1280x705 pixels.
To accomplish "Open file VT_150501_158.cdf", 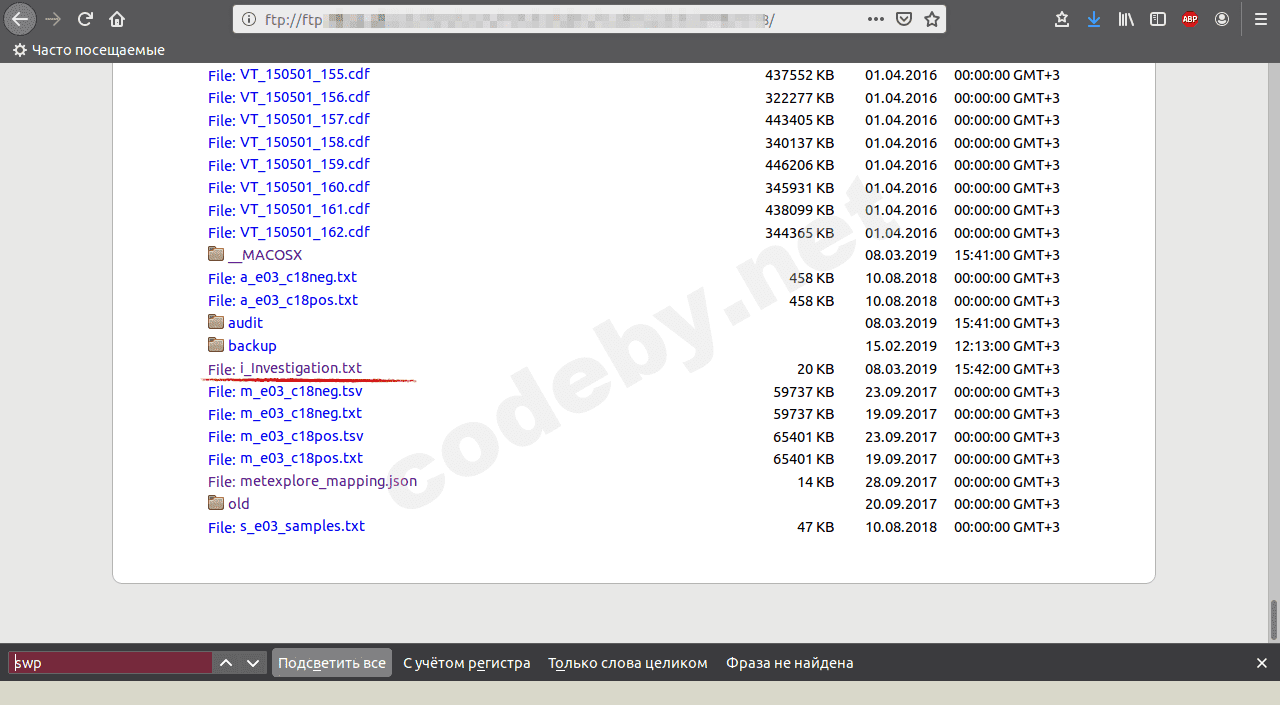I will coord(305,142).
